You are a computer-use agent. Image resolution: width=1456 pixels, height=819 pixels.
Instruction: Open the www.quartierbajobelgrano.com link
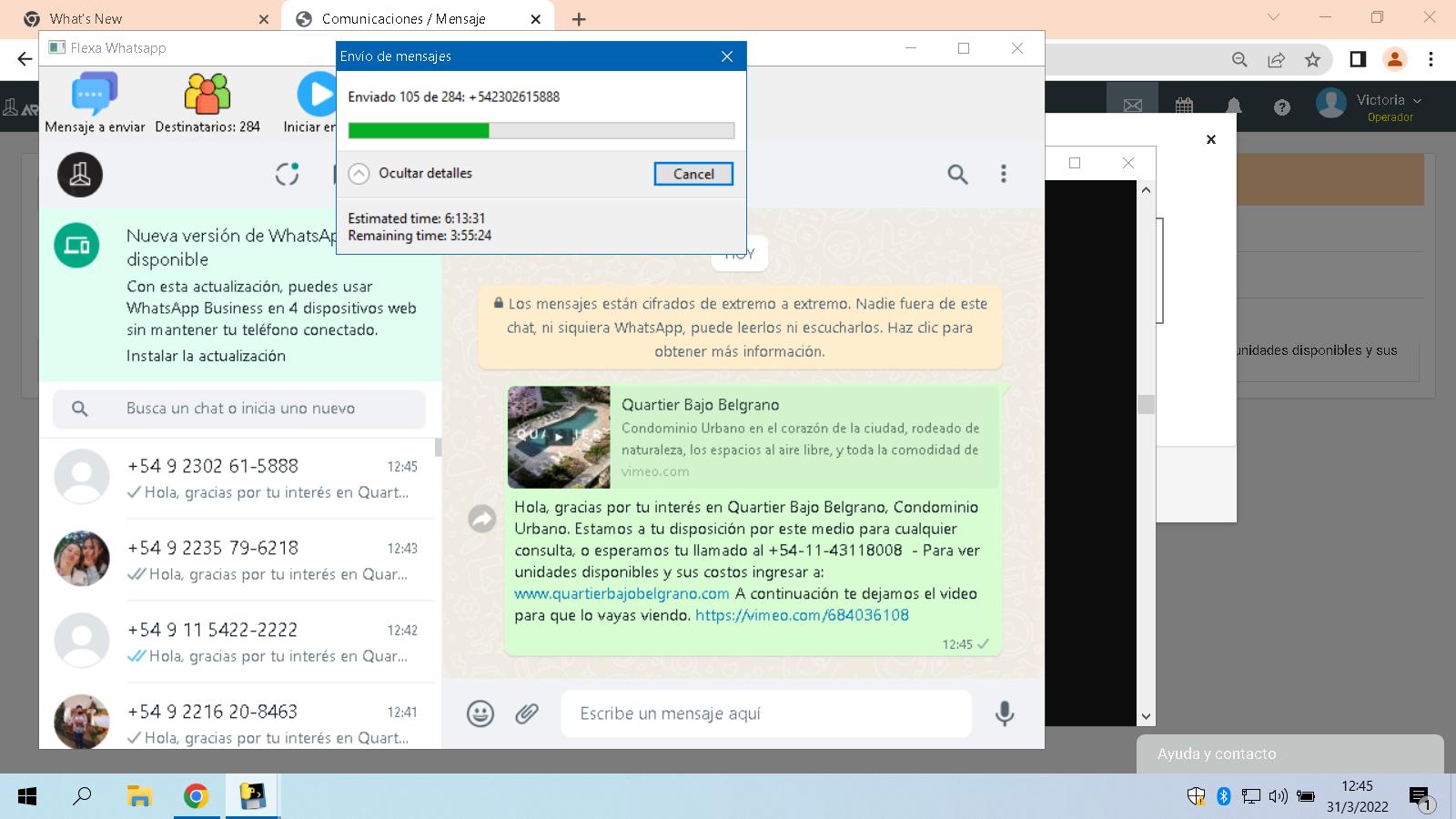point(622,593)
